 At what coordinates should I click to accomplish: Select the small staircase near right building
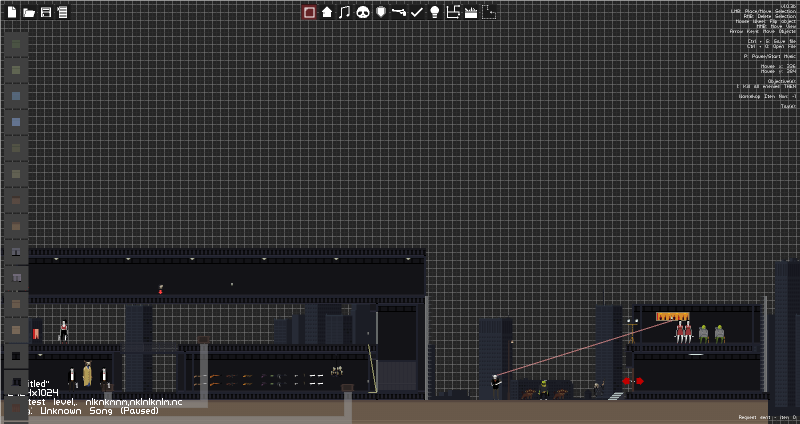coord(616,396)
